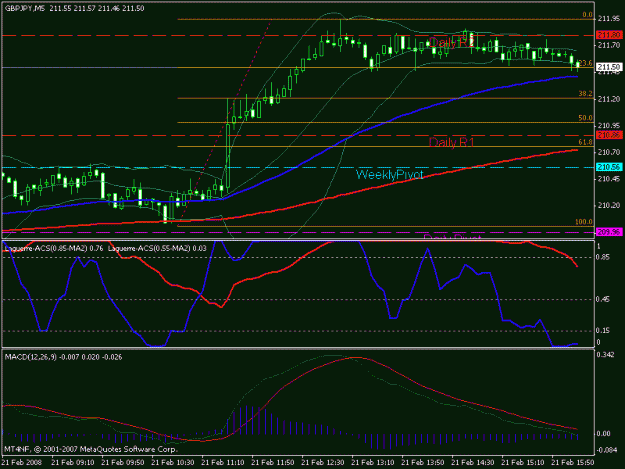Click the 0.342 MACD scale value

(606, 355)
